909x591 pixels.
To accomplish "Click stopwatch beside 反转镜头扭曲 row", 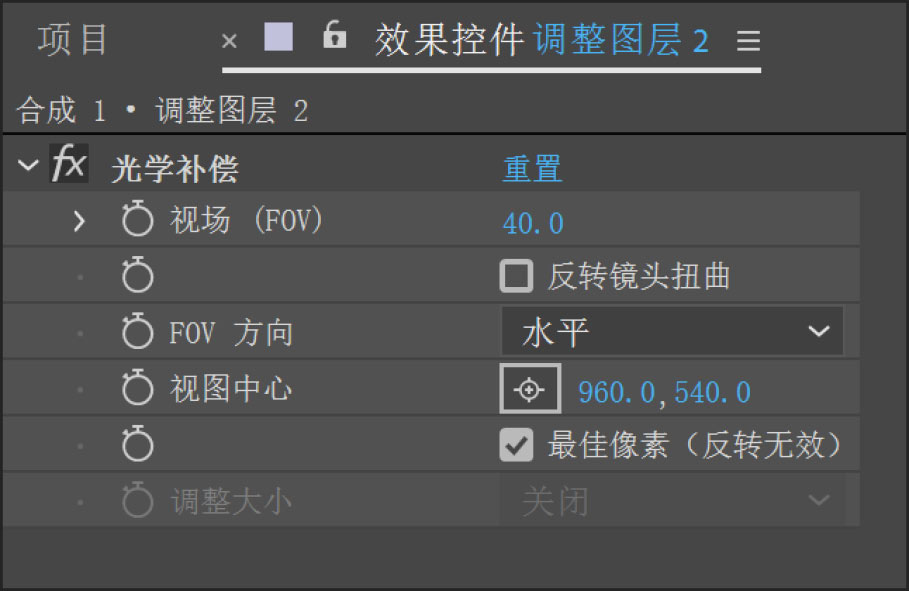I will [x=137, y=276].
